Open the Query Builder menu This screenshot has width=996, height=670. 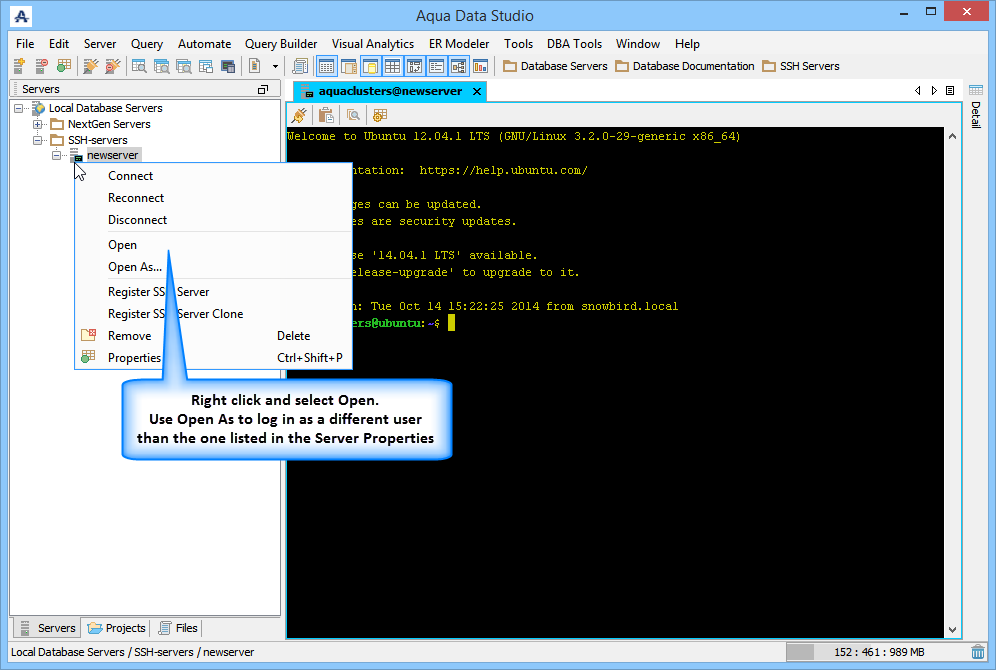tap(281, 44)
